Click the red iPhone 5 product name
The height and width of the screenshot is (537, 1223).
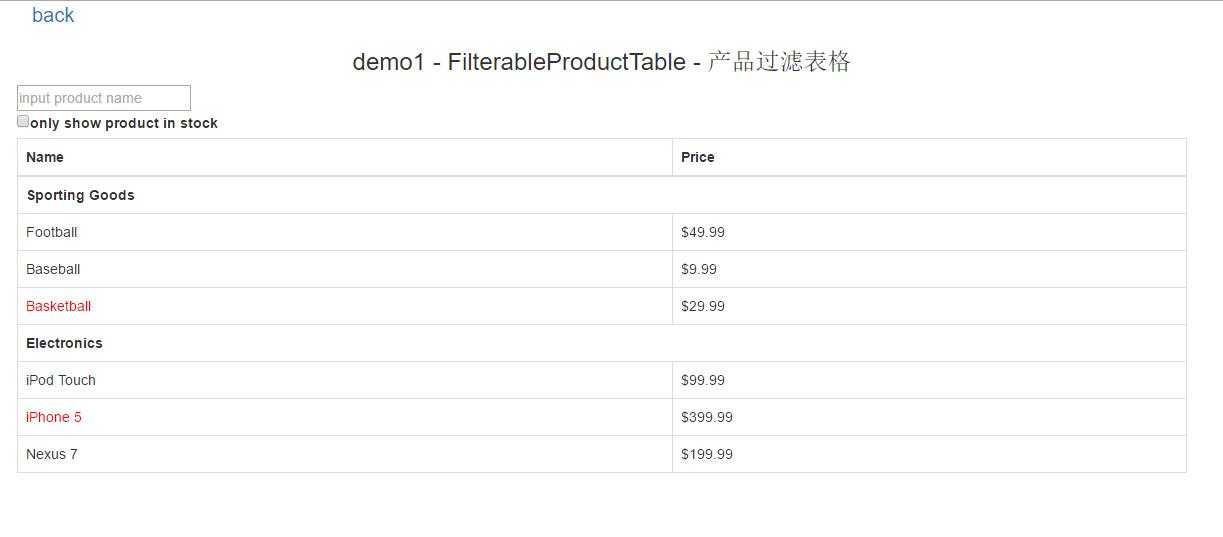[54, 417]
